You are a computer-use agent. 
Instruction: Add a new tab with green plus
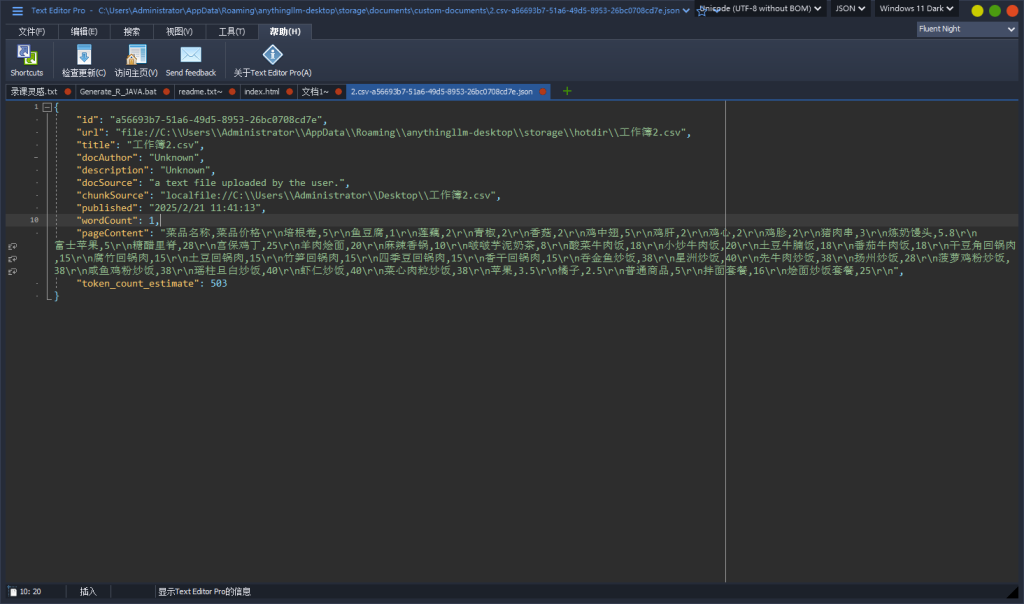coord(568,91)
